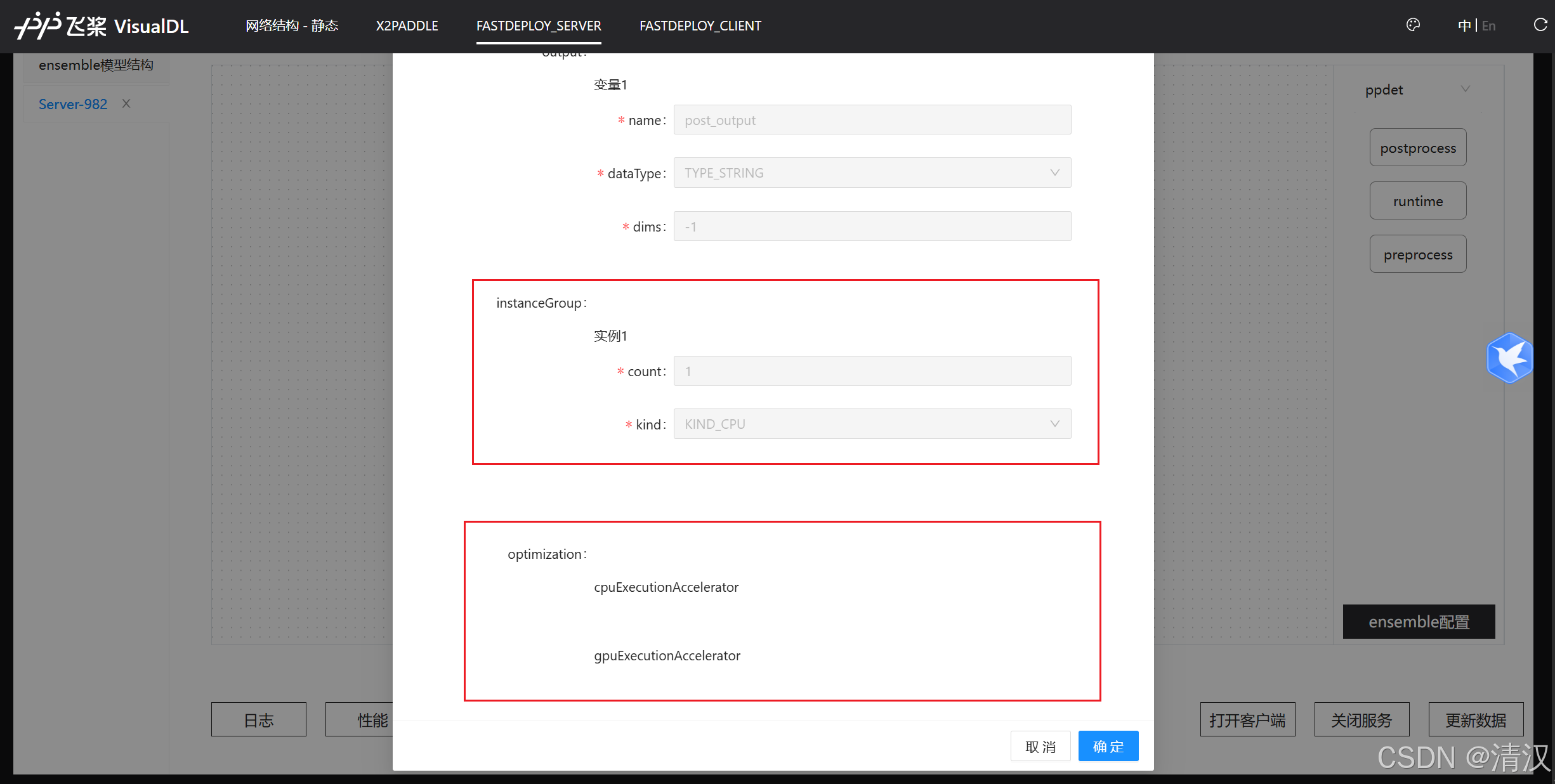Click the runtime model button

pos(1418,200)
